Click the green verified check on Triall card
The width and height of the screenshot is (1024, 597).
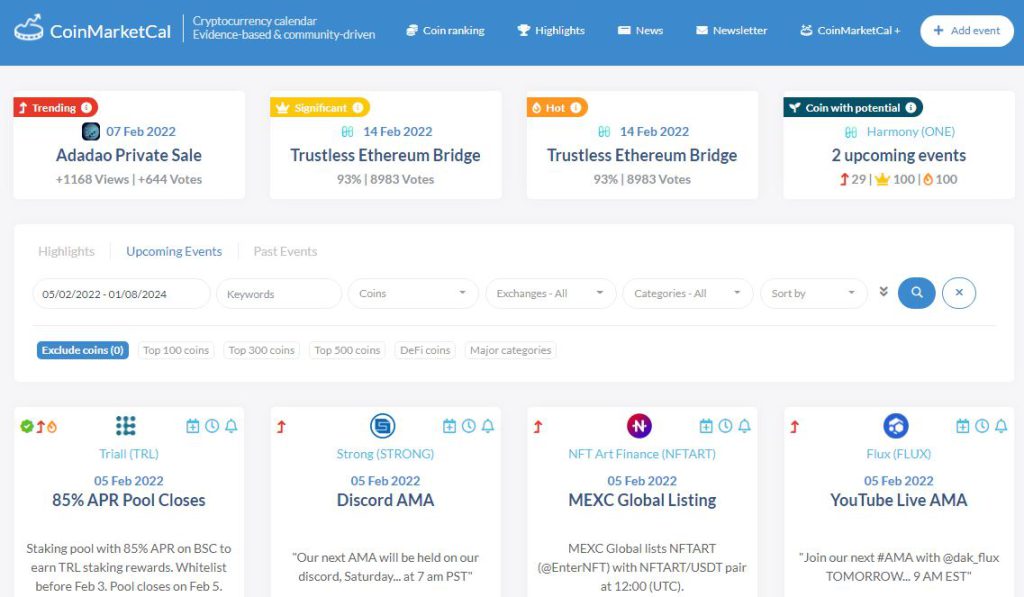(x=27, y=427)
